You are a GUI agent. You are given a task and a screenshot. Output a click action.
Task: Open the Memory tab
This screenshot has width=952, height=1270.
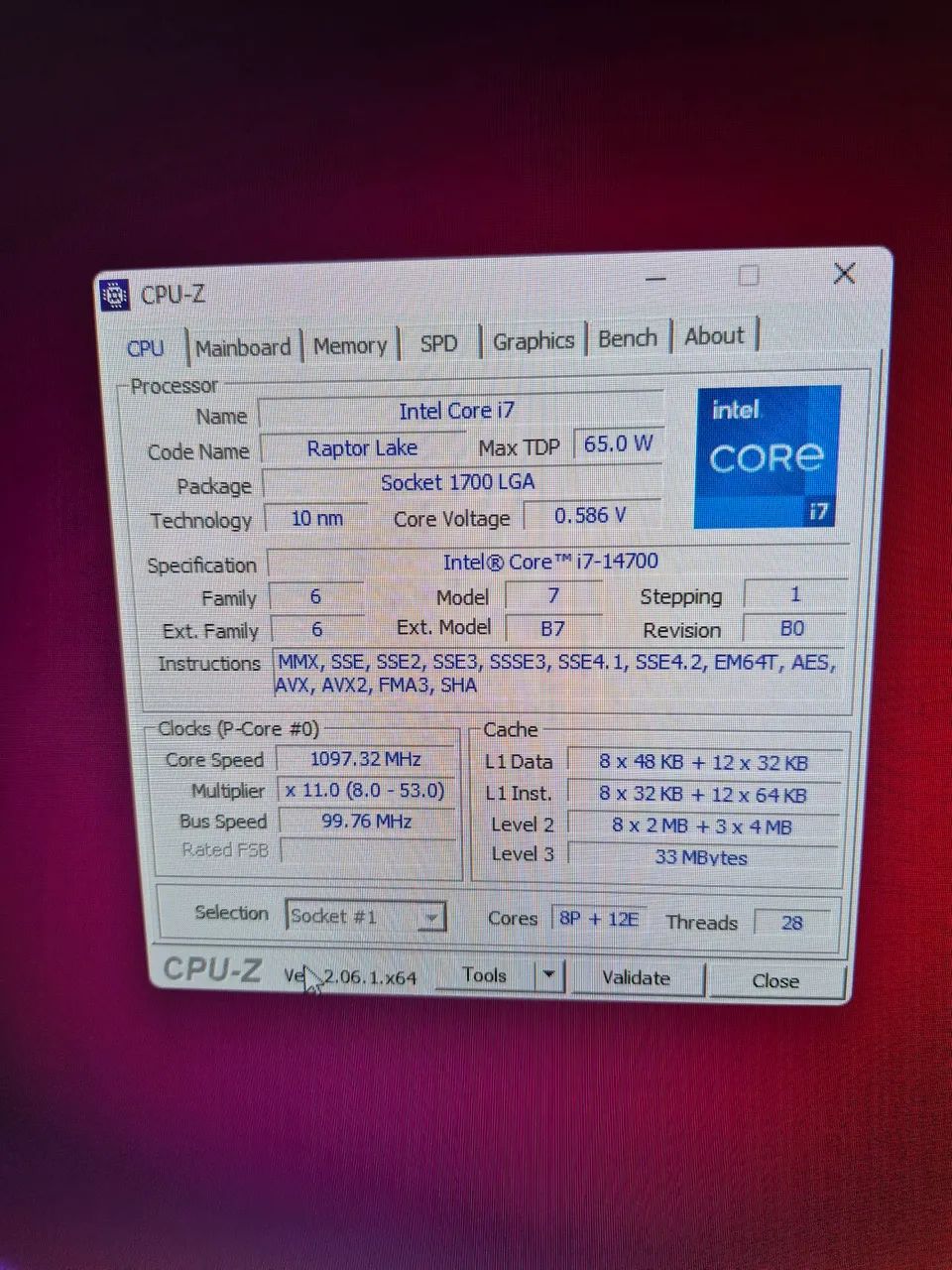350,345
